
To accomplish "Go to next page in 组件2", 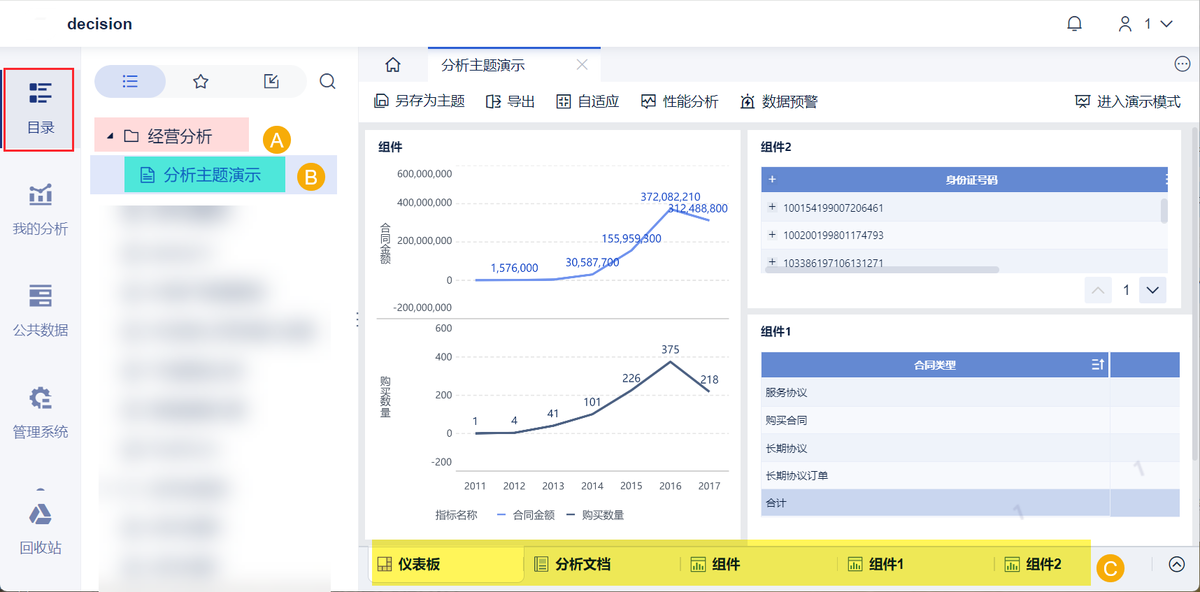I will tap(1153, 290).
